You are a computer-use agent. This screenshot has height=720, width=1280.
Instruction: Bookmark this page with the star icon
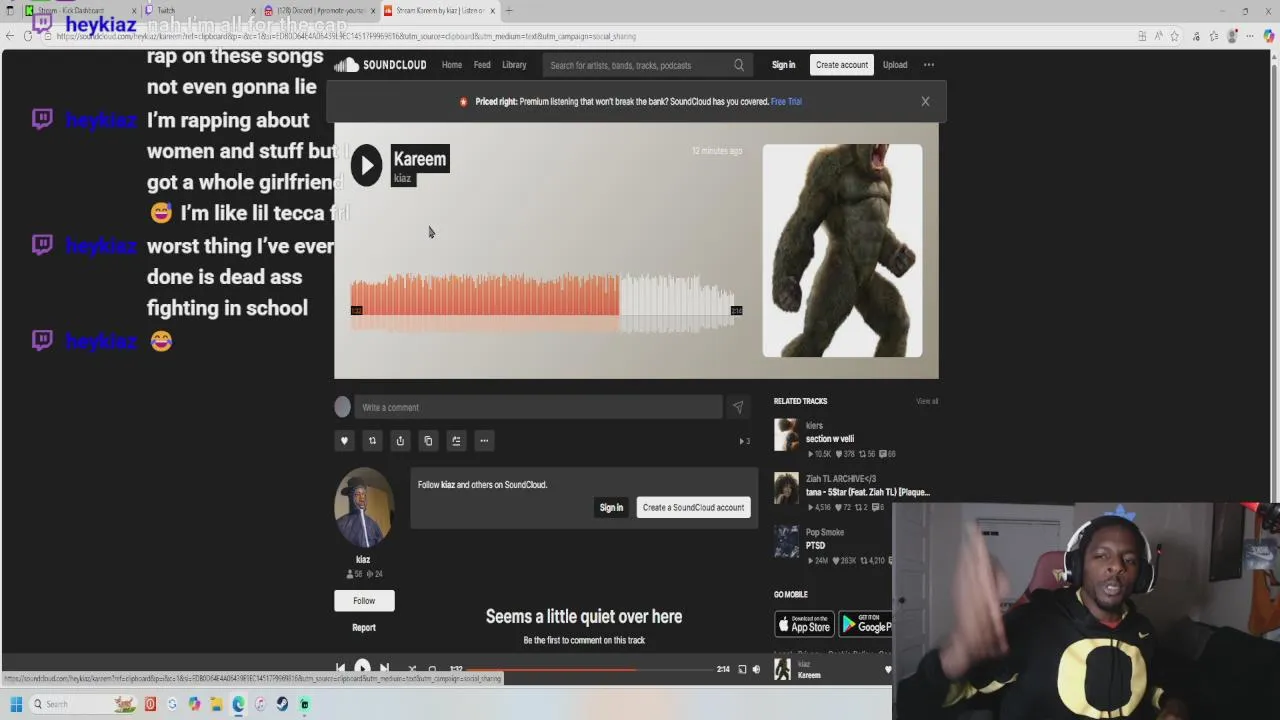pyautogui.click(x=1174, y=36)
